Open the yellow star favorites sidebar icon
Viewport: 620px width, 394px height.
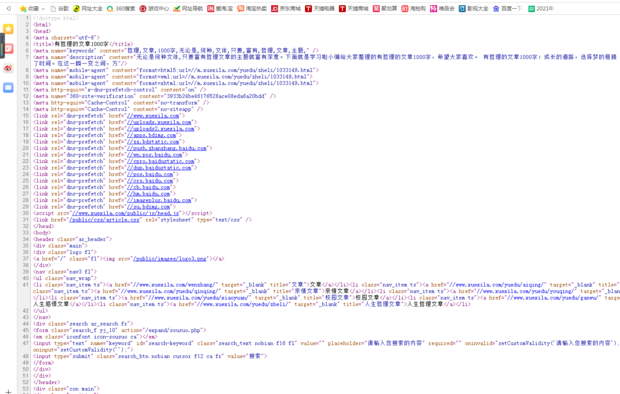pos(8,29)
